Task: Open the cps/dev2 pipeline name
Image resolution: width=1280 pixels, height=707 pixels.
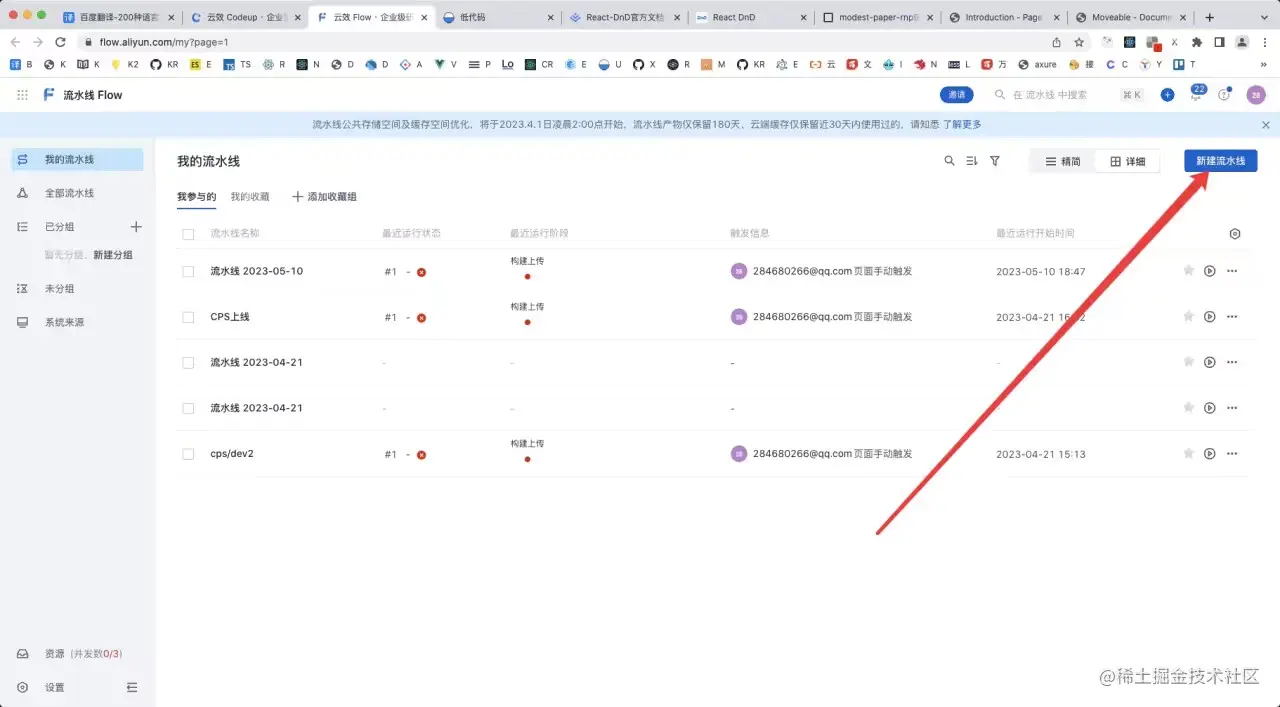Action: (x=232, y=454)
